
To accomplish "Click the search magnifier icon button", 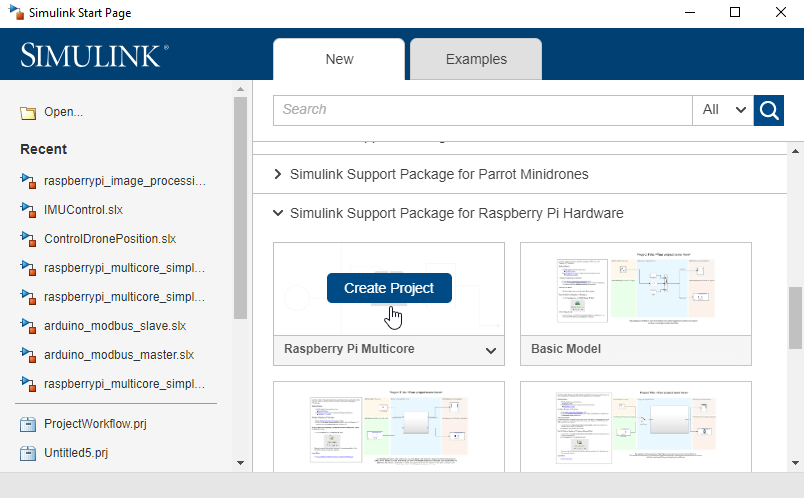I will click(x=769, y=110).
